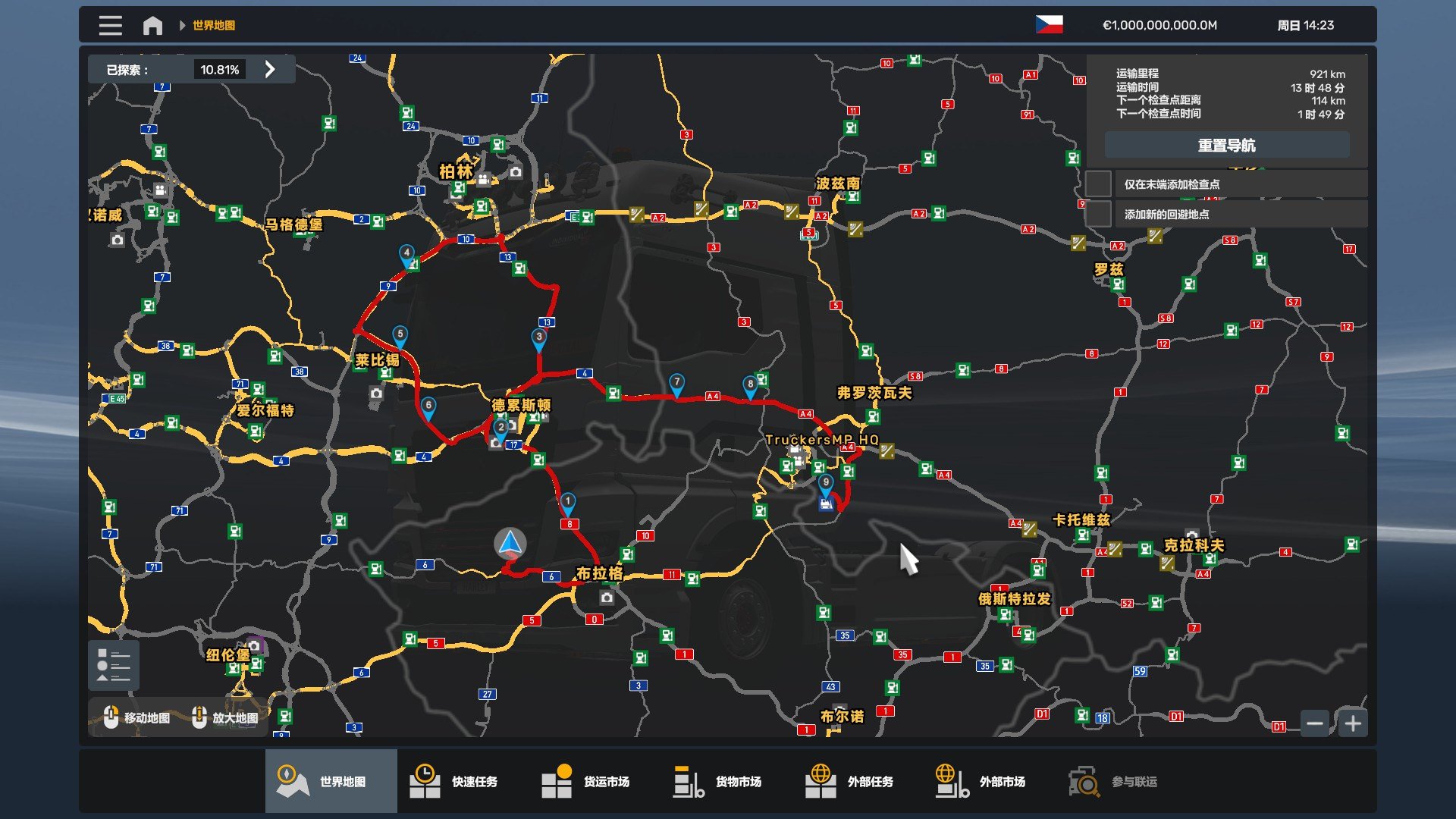Click the TruckersMP HQ label

(822, 440)
